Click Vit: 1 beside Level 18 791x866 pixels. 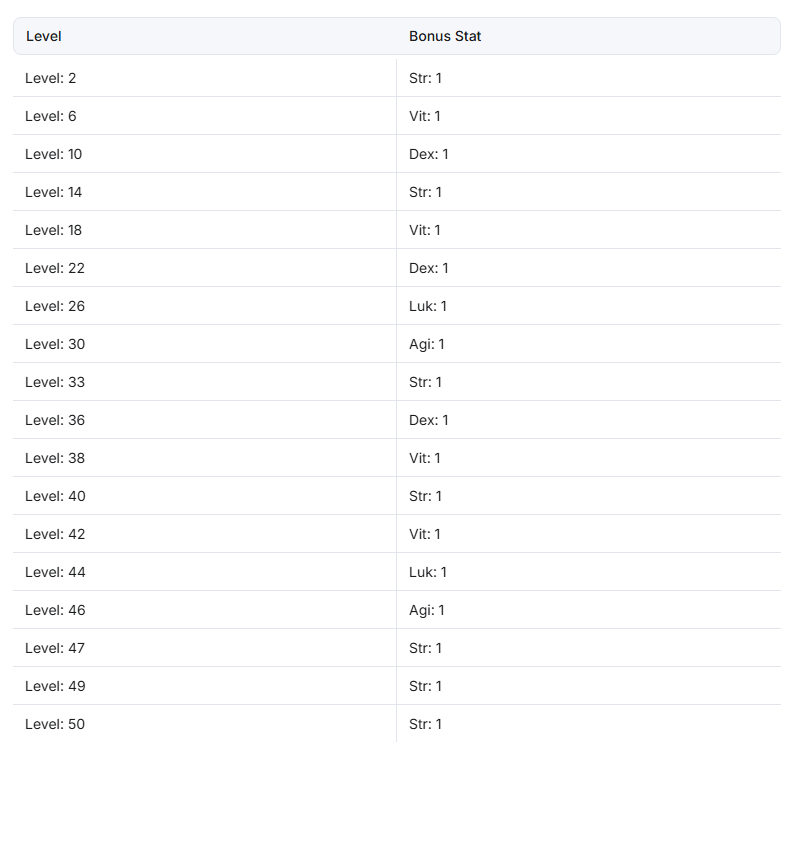coord(425,230)
